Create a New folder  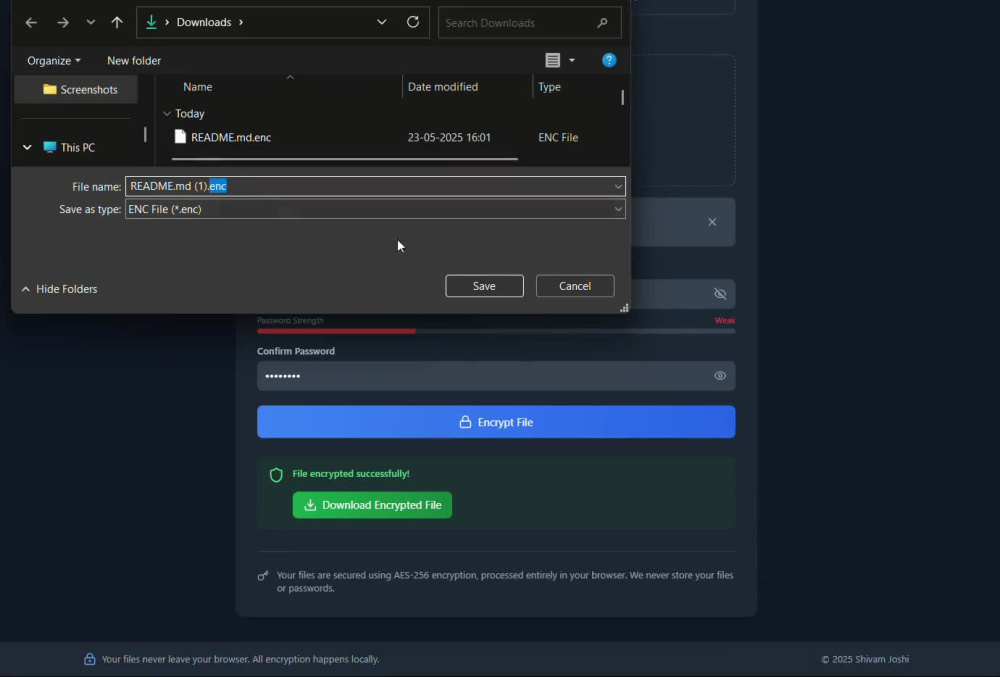point(134,61)
